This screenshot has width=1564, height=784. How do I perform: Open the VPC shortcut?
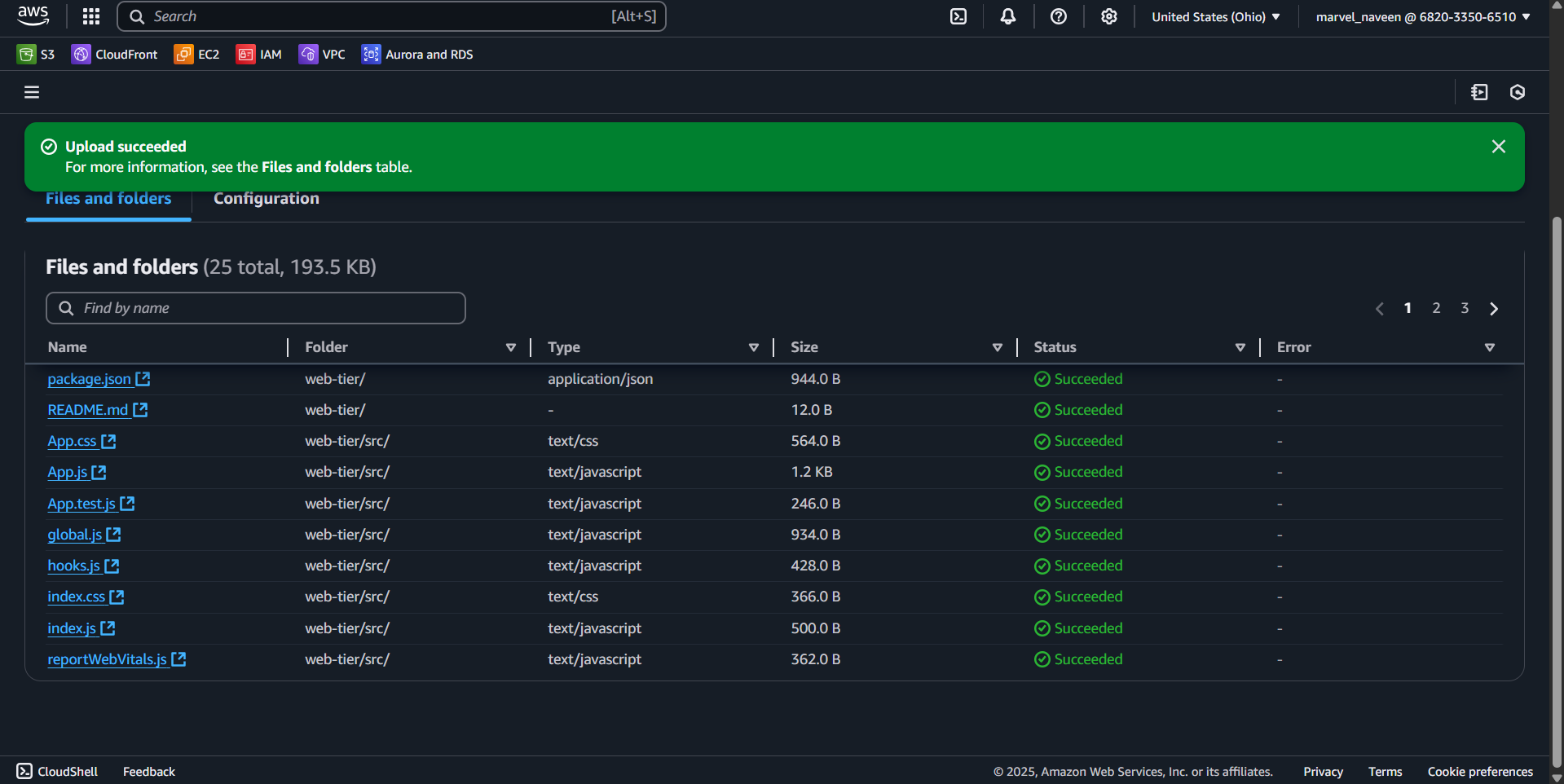pos(322,55)
